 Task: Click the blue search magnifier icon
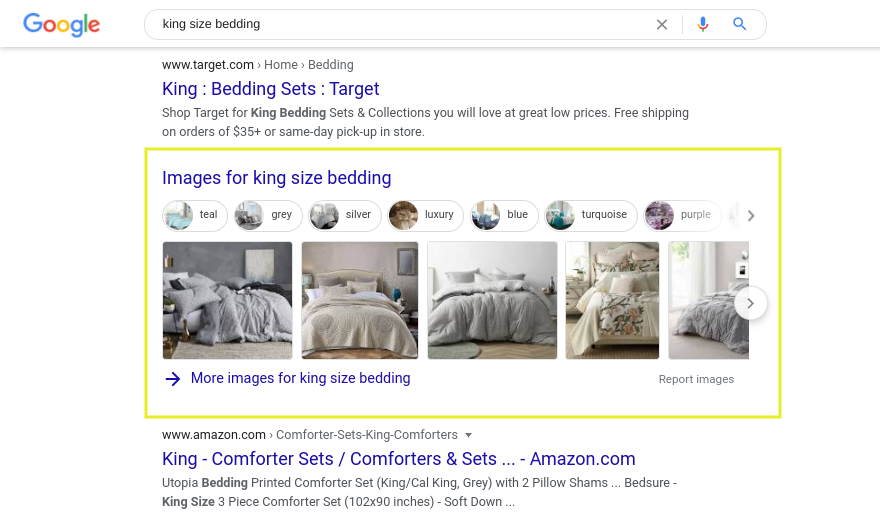pos(740,24)
